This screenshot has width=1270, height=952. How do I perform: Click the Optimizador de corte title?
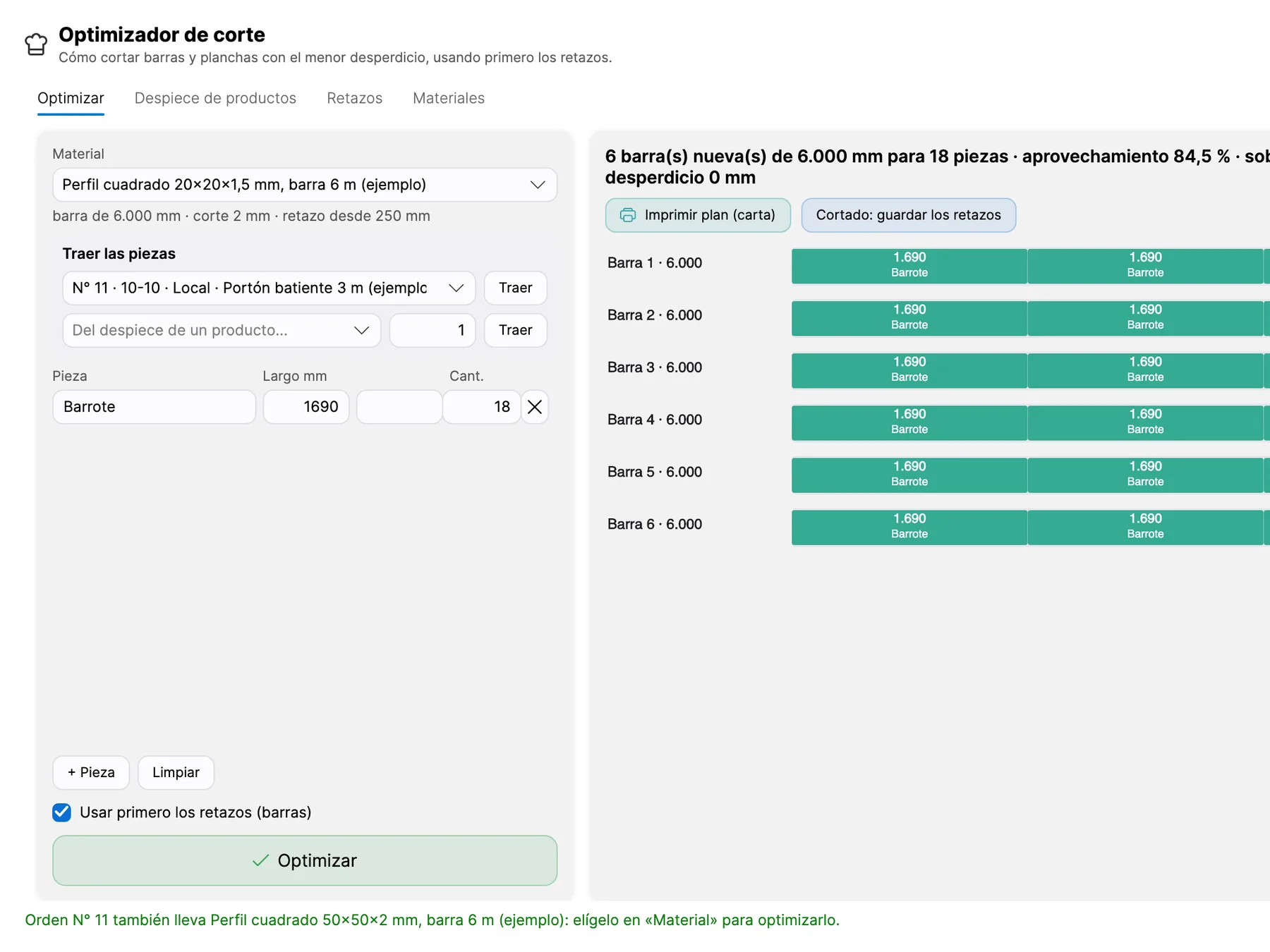162,35
